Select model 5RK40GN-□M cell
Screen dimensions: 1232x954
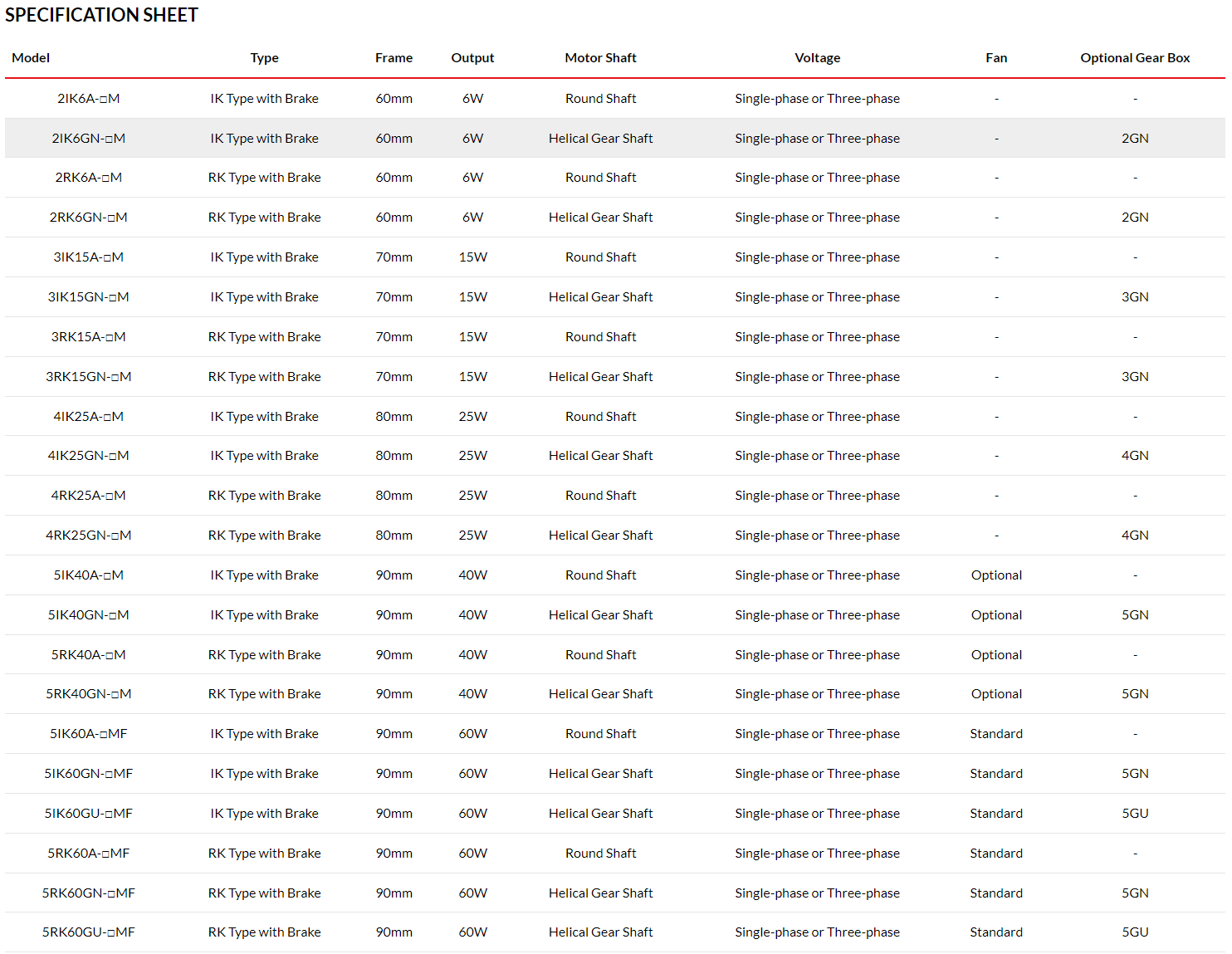click(x=89, y=694)
